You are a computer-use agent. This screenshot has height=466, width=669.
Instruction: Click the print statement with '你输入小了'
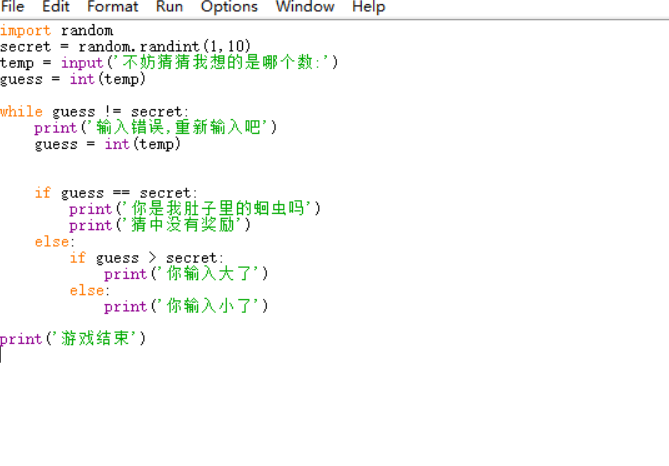[186, 306]
